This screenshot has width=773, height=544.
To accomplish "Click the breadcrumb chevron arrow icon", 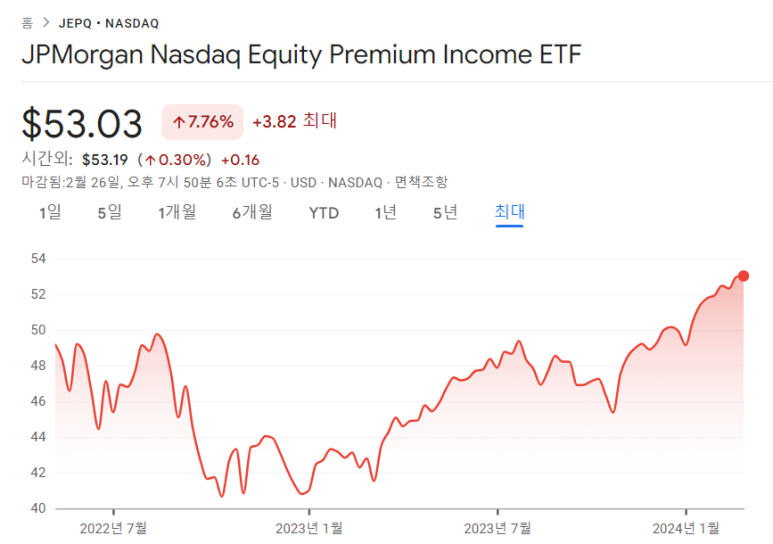I will [46, 23].
